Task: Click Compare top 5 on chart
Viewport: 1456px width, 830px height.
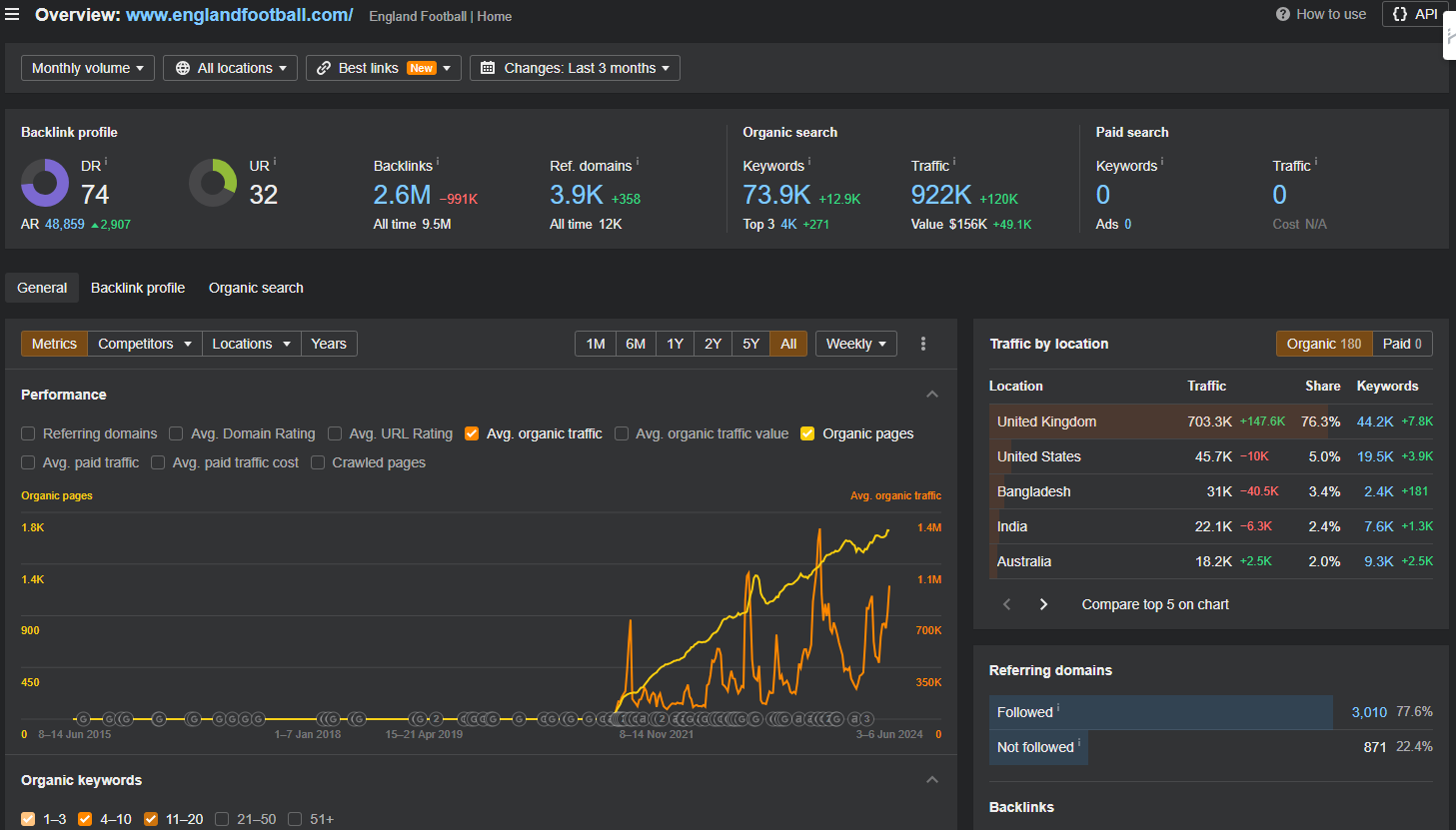Action: tap(1155, 604)
